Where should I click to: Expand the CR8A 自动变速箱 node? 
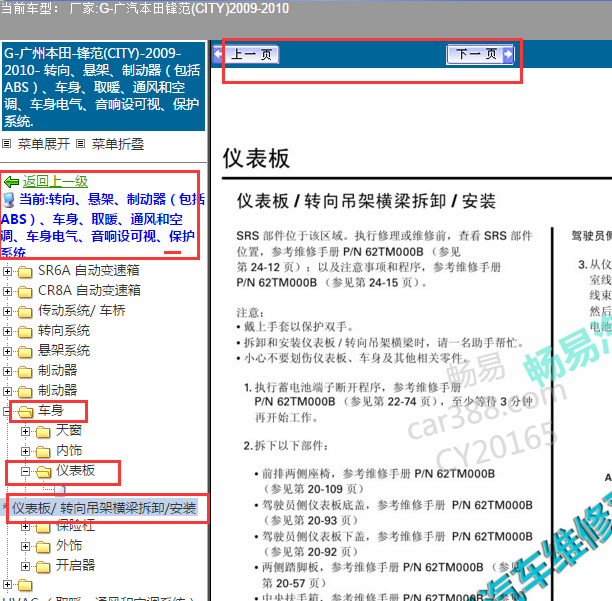(x=7, y=291)
